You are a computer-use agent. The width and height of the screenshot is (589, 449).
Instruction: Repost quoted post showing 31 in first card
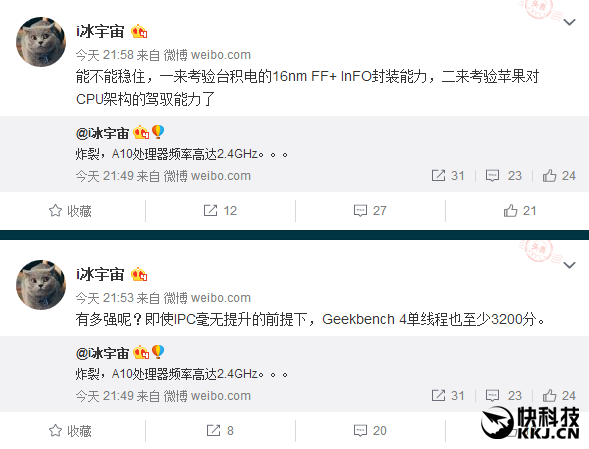pos(448,175)
